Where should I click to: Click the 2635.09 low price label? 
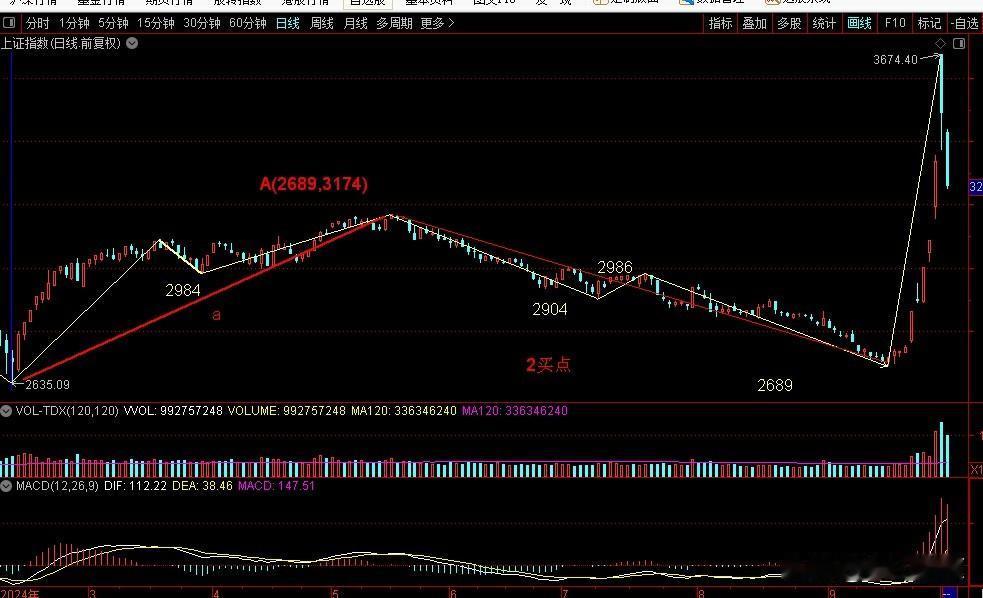(x=47, y=384)
